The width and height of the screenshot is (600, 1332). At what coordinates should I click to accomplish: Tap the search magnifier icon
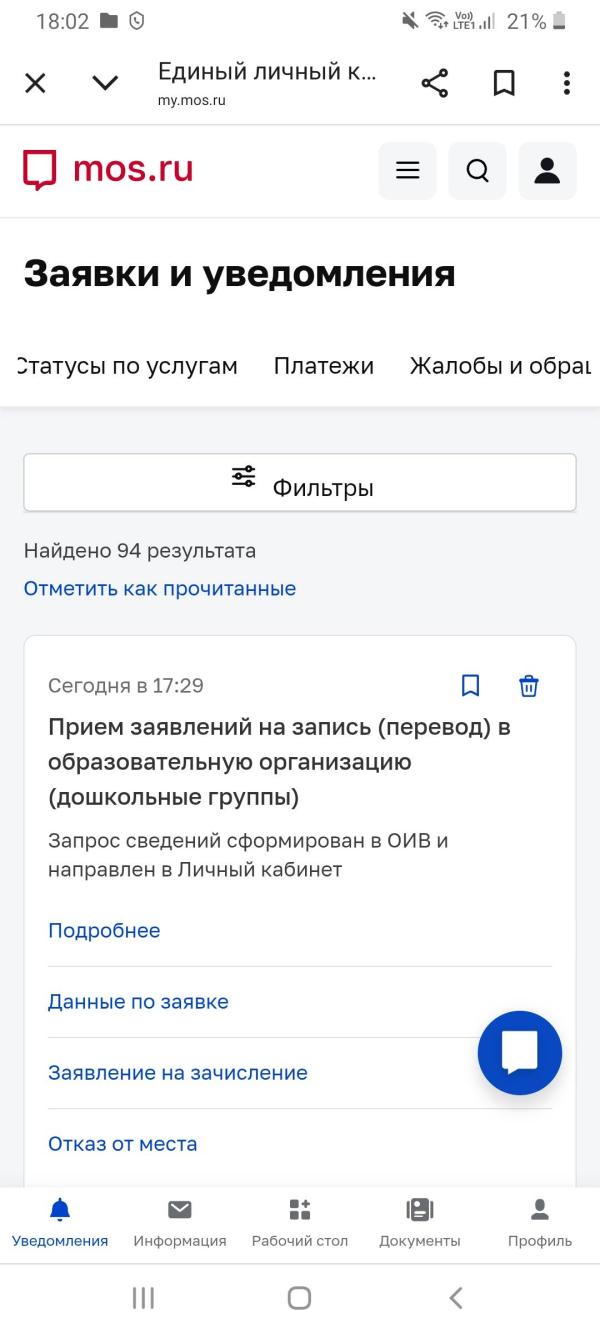[478, 171]
